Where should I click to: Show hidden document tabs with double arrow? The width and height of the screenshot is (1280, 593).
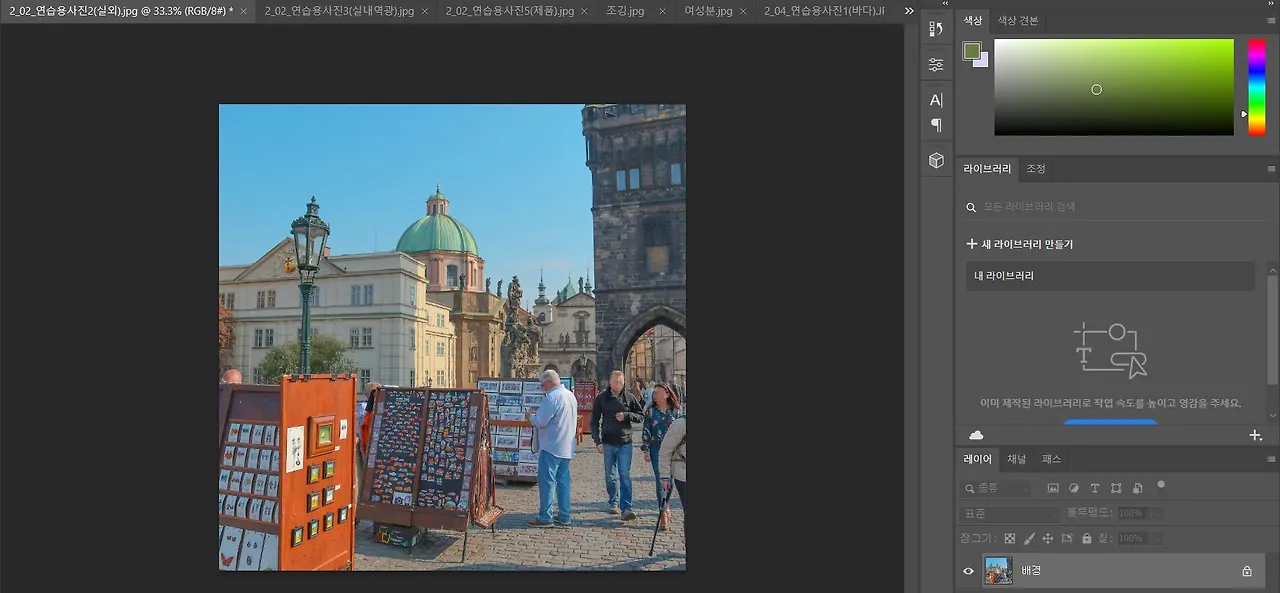909,11
